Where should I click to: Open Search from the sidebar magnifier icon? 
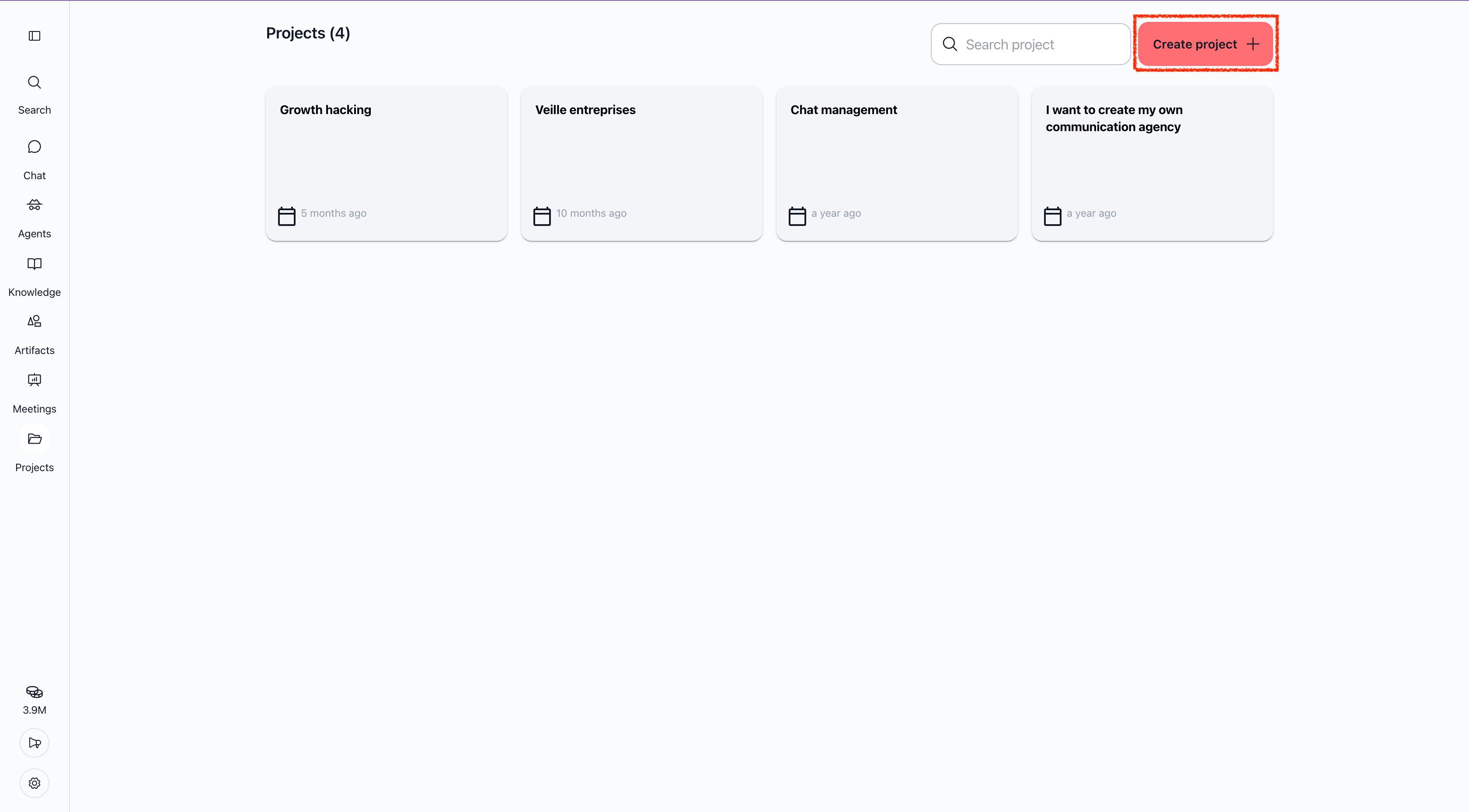pos(34,82)
